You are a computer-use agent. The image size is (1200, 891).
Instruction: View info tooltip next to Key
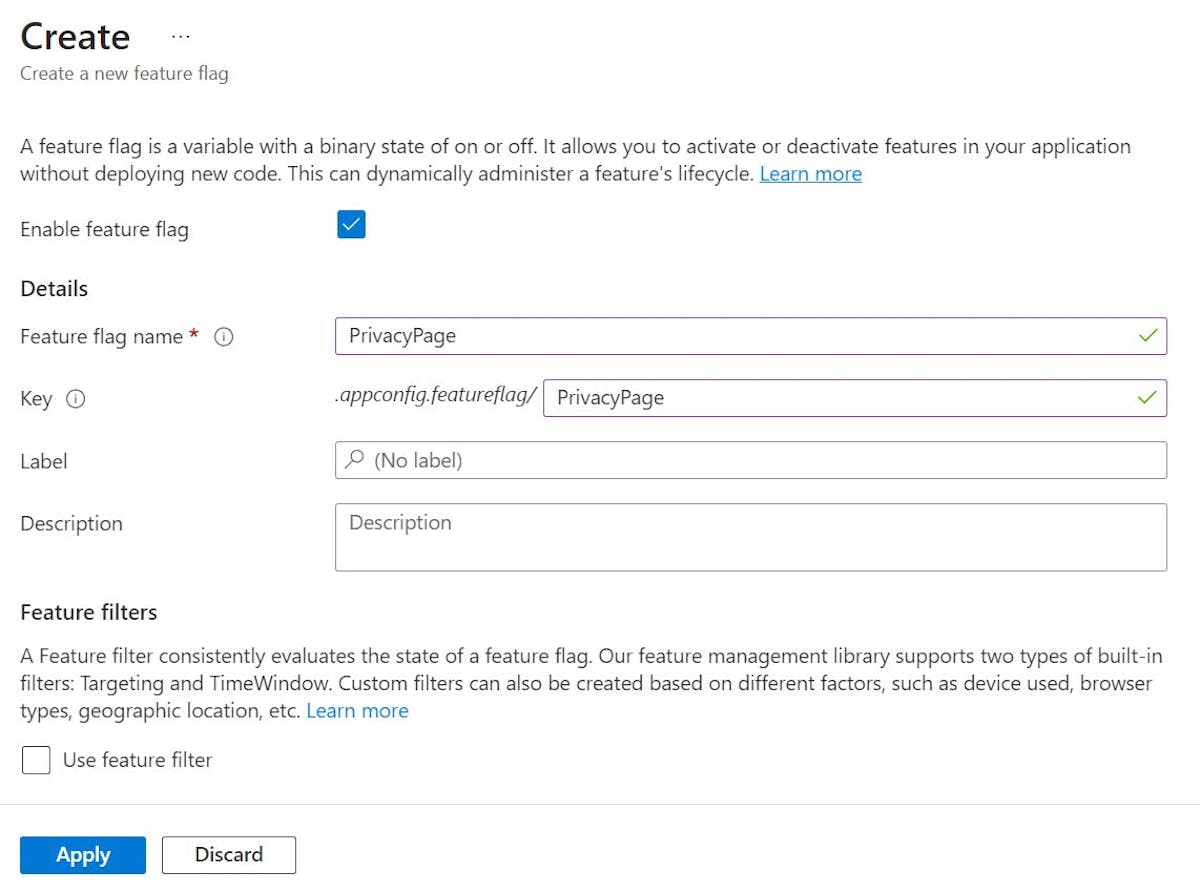click(78, 399)
